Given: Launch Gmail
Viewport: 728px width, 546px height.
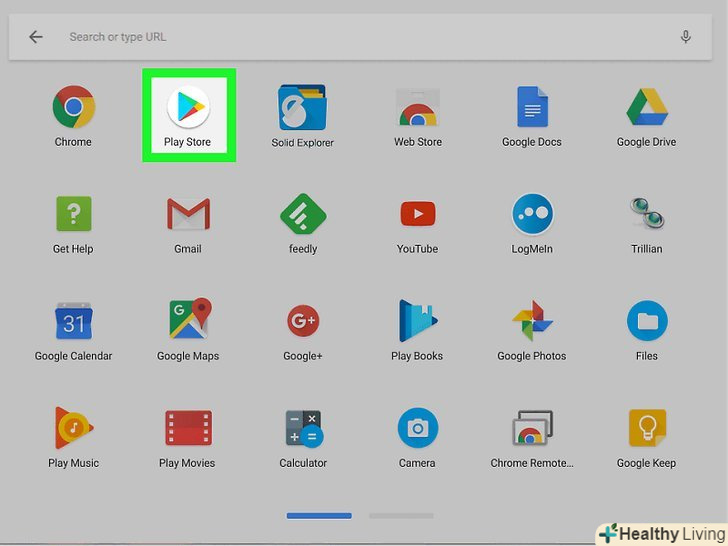Looking at the screenshot, I should pos(188,214).
